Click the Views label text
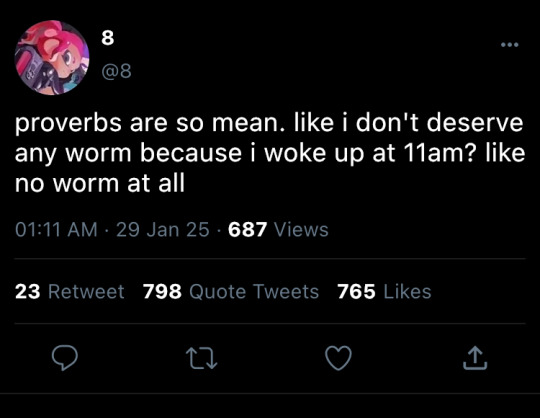 (x=301, y=230)
